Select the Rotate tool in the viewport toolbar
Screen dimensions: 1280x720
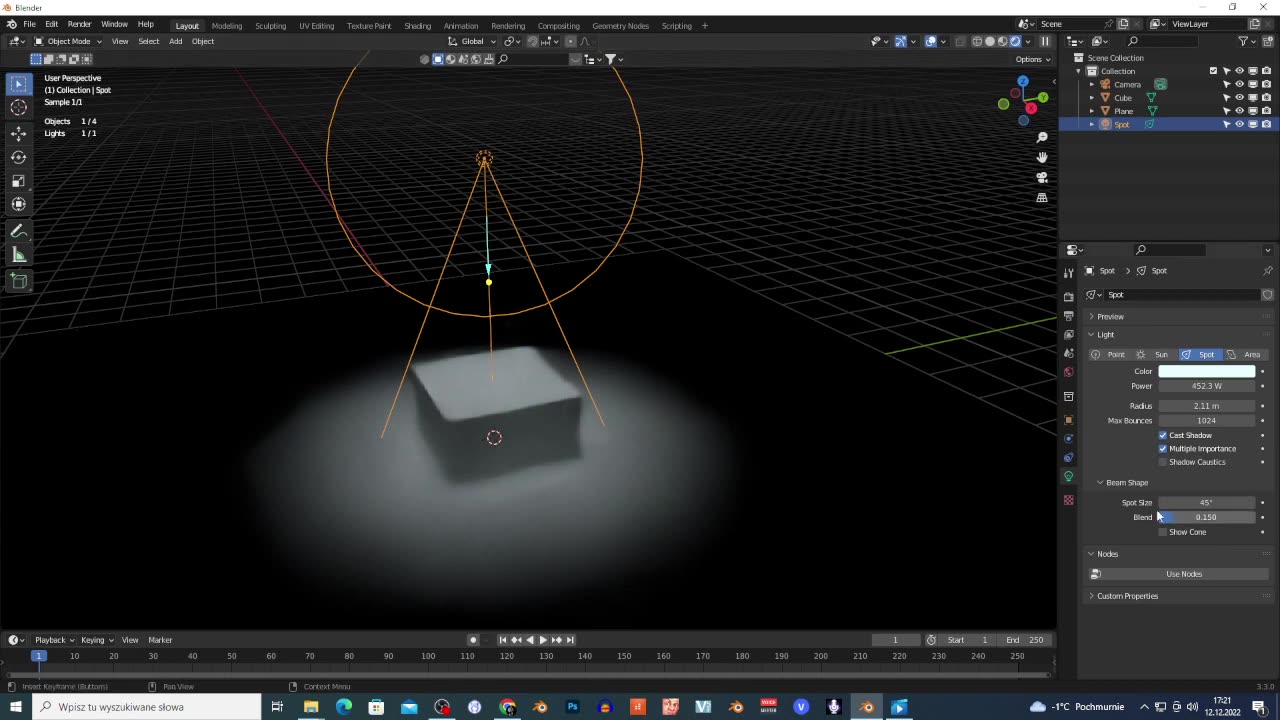click(x=18, y=157)
